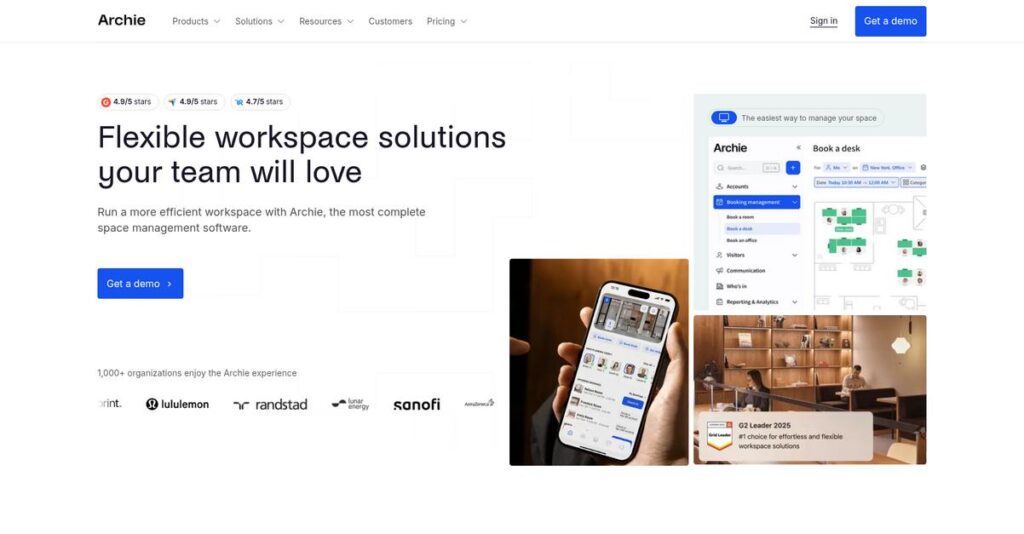Screen dimensions: 1024x534
Task: Click the header Get a demo button
Action: click(890, 21)
